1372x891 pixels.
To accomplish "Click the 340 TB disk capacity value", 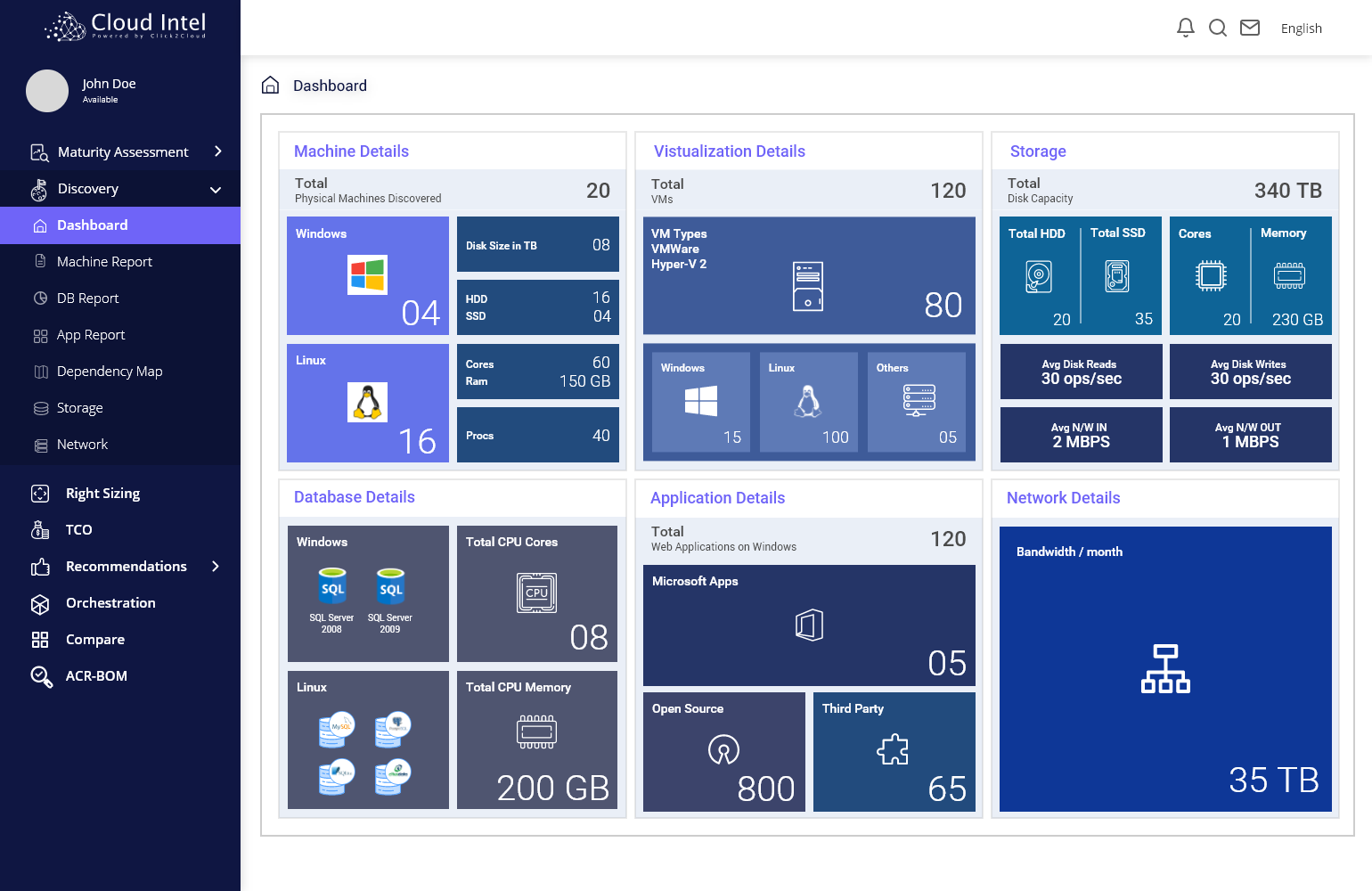I will pos(1288,191).
